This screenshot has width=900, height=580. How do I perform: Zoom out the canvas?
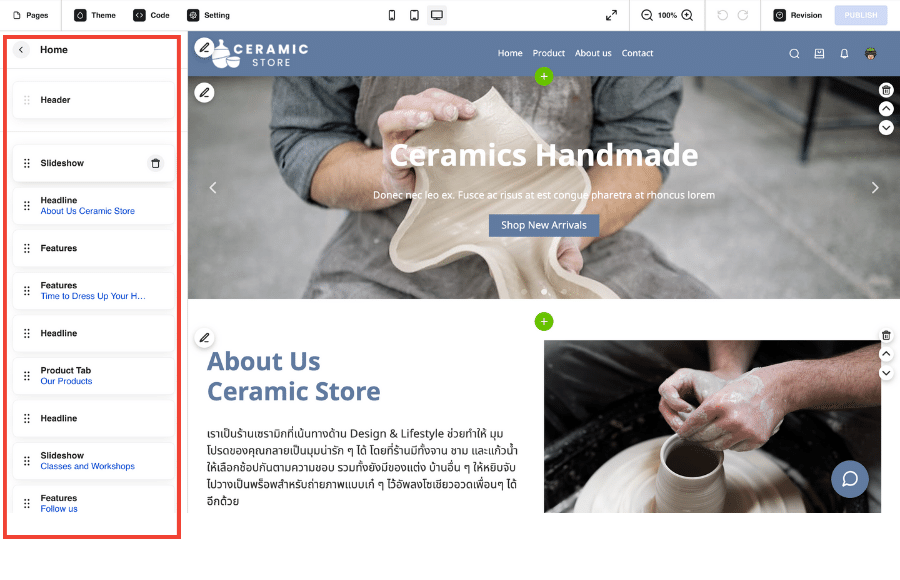[647, 16]
